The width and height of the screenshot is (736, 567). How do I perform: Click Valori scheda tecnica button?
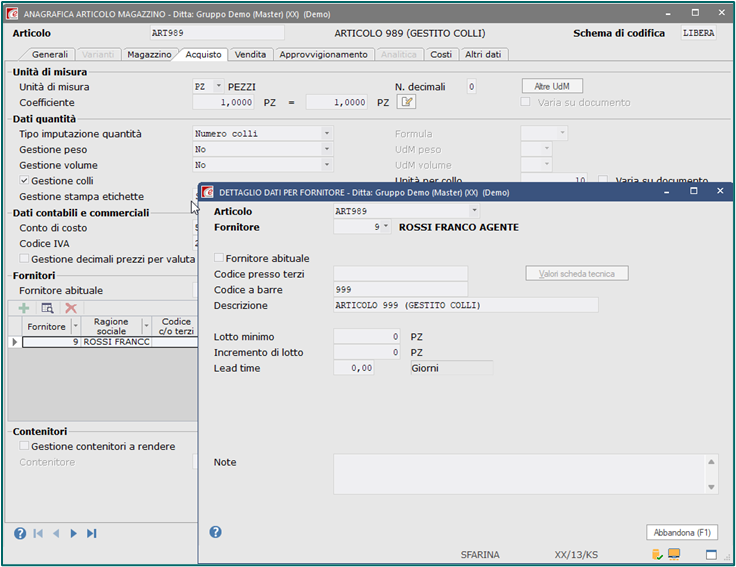pyautogui.click(x=576, y=274)
